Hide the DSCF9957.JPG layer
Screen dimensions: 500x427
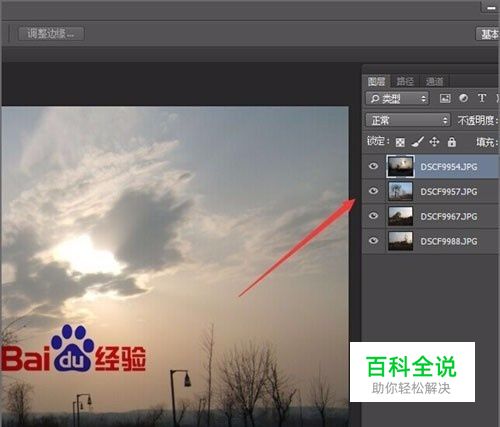(373, 191)
